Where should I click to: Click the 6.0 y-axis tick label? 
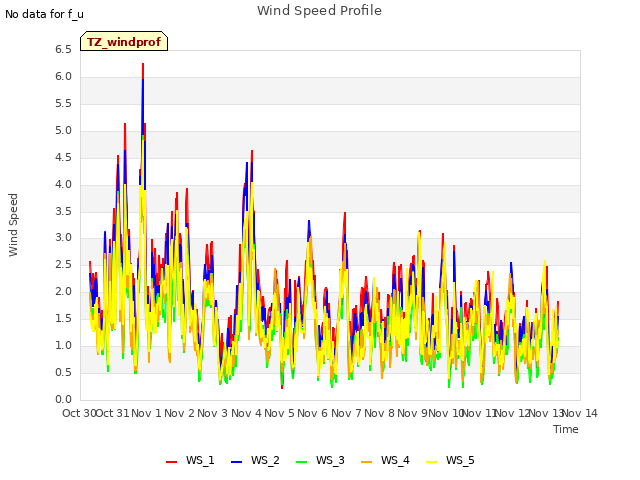click(x=63, y=76)
